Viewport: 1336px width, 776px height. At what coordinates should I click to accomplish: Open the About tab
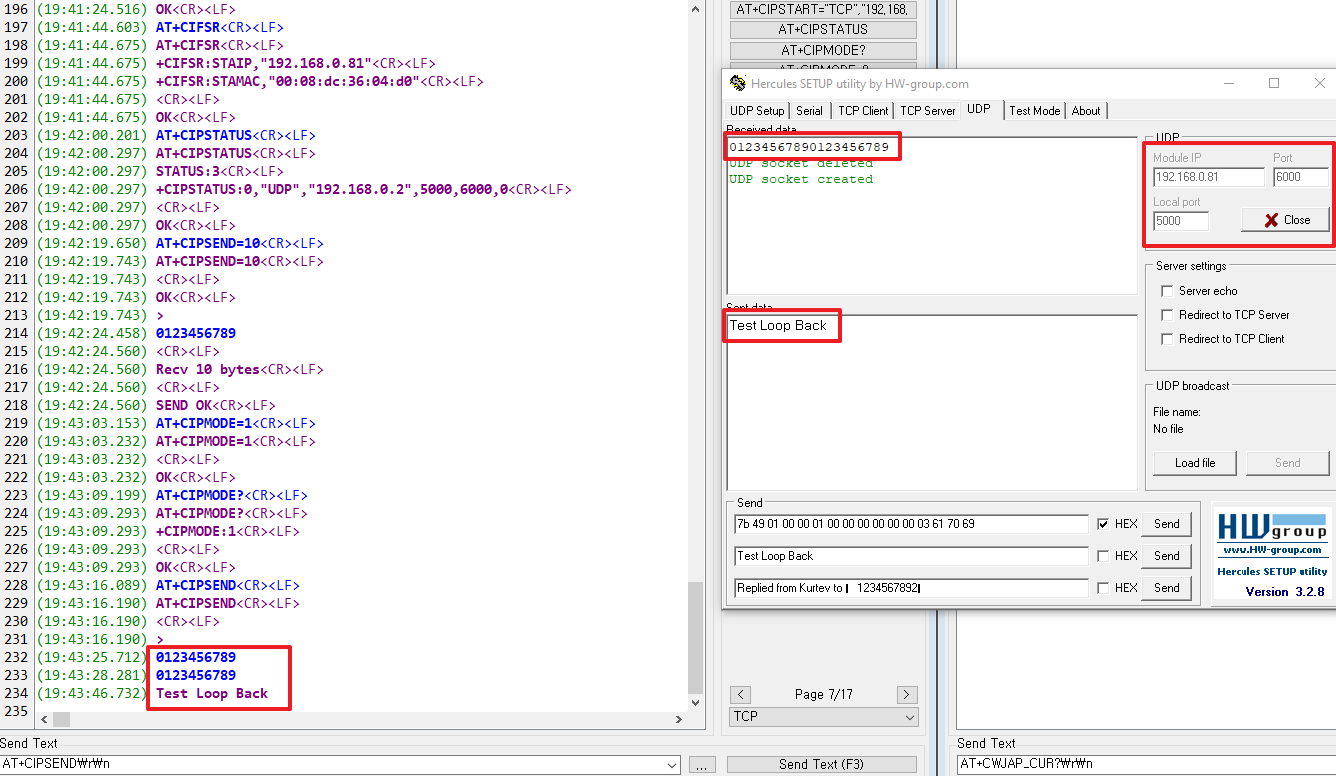tap(1086, 111)
